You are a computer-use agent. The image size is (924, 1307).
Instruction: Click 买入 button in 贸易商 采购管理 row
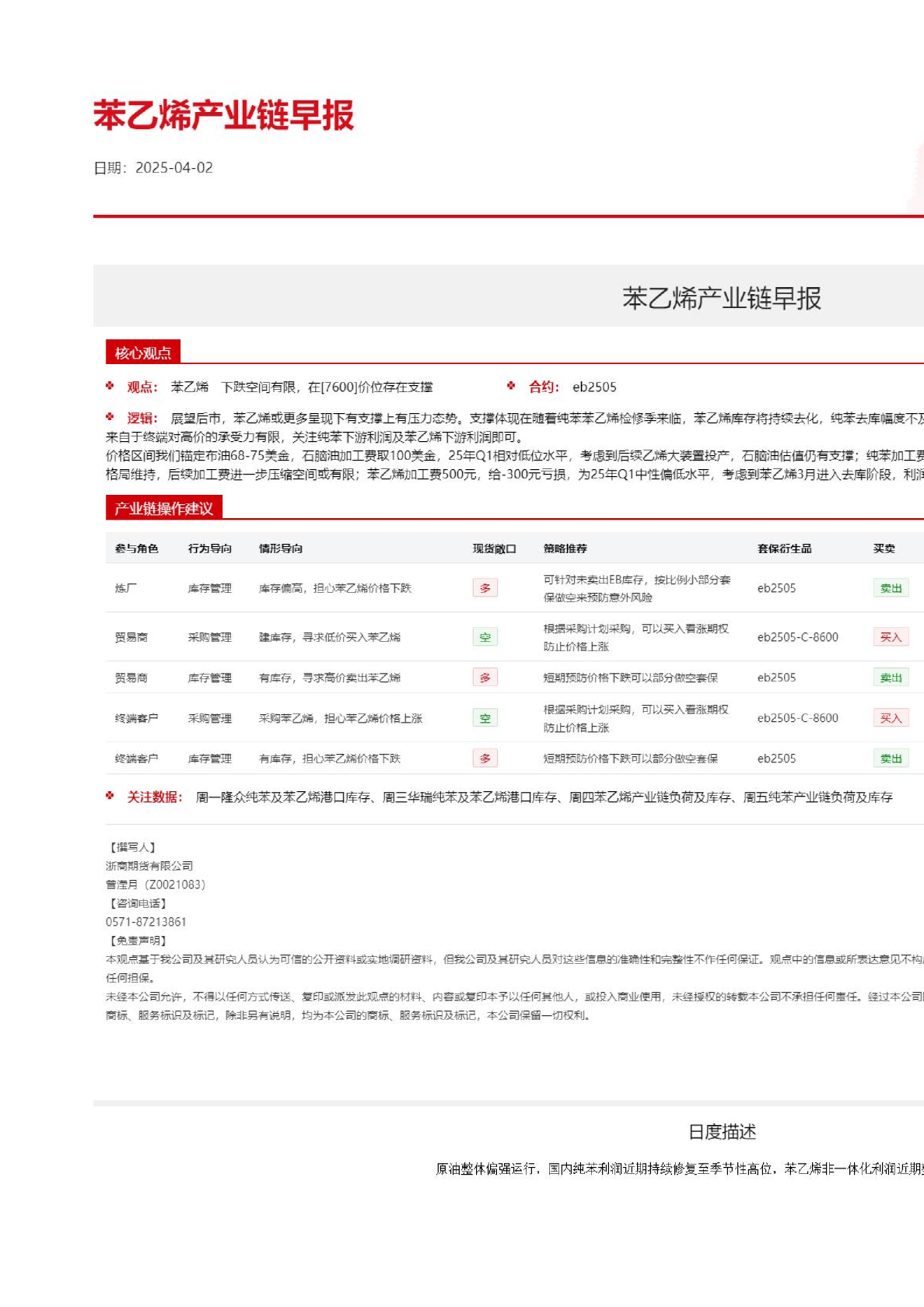(891, 637)
